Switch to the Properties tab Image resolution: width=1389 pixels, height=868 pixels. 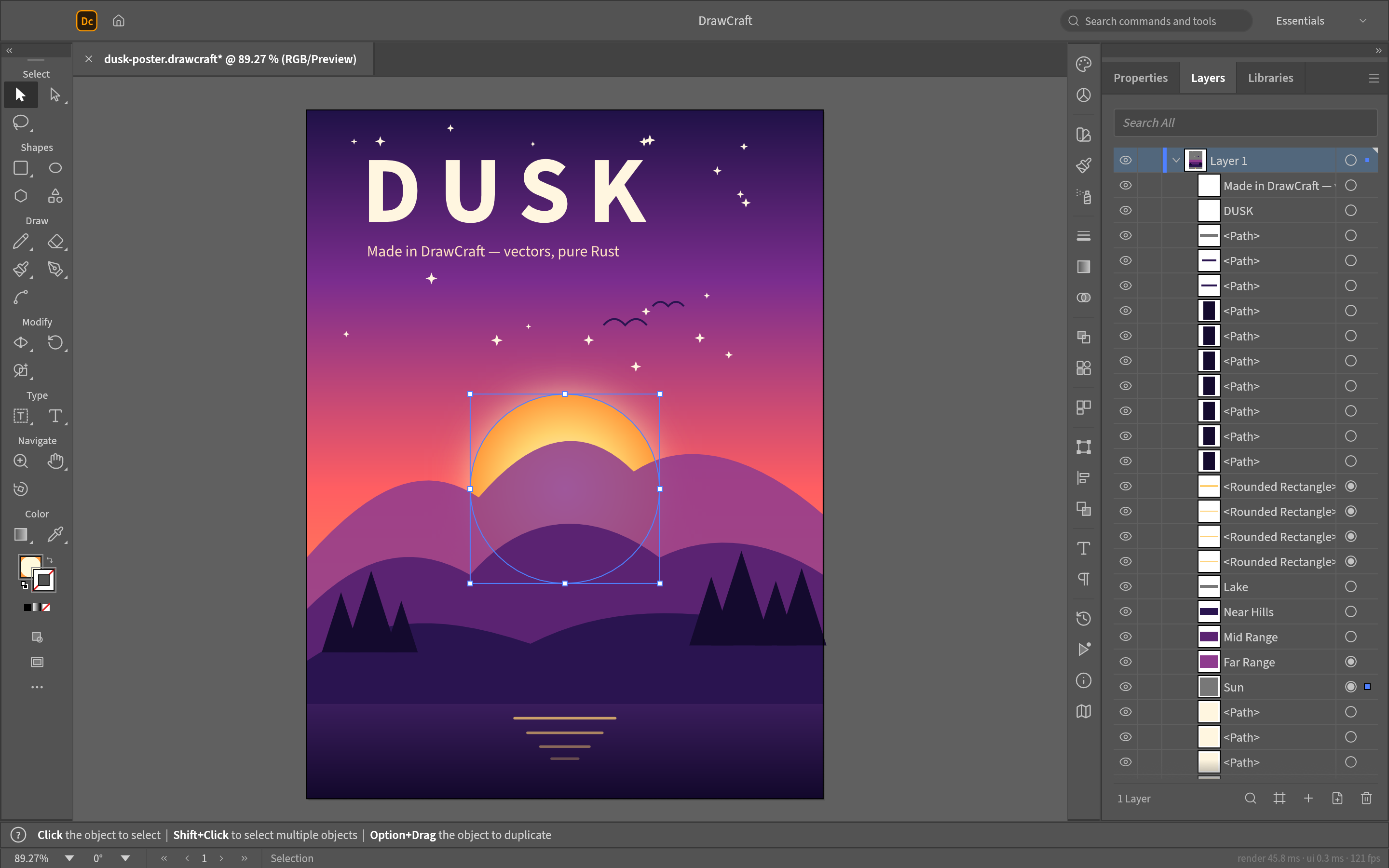(1141, 78)
